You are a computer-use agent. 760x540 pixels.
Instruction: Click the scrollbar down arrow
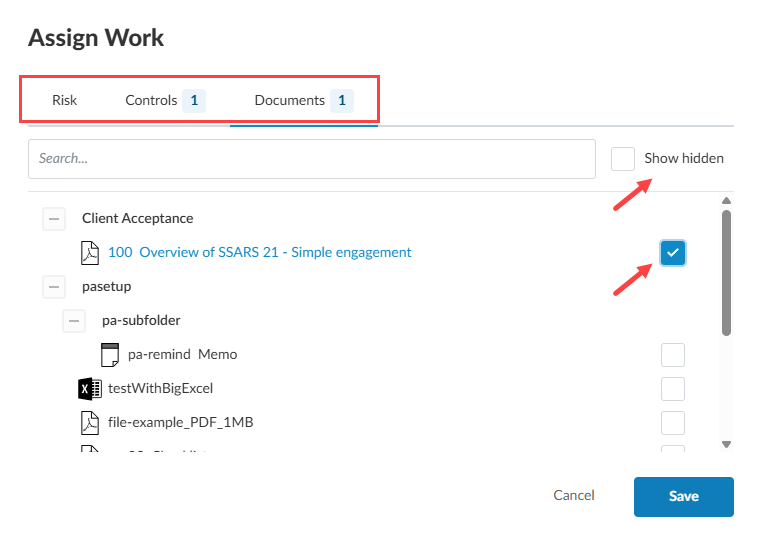[x=726, y=444]
